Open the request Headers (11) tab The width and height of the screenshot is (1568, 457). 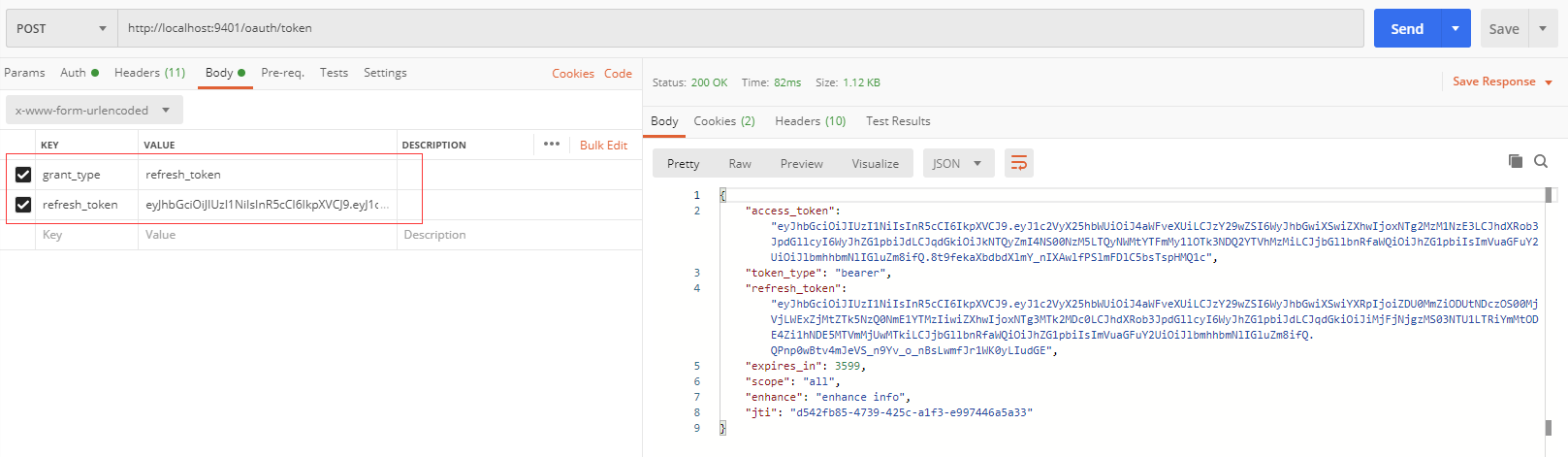point(149,73)
